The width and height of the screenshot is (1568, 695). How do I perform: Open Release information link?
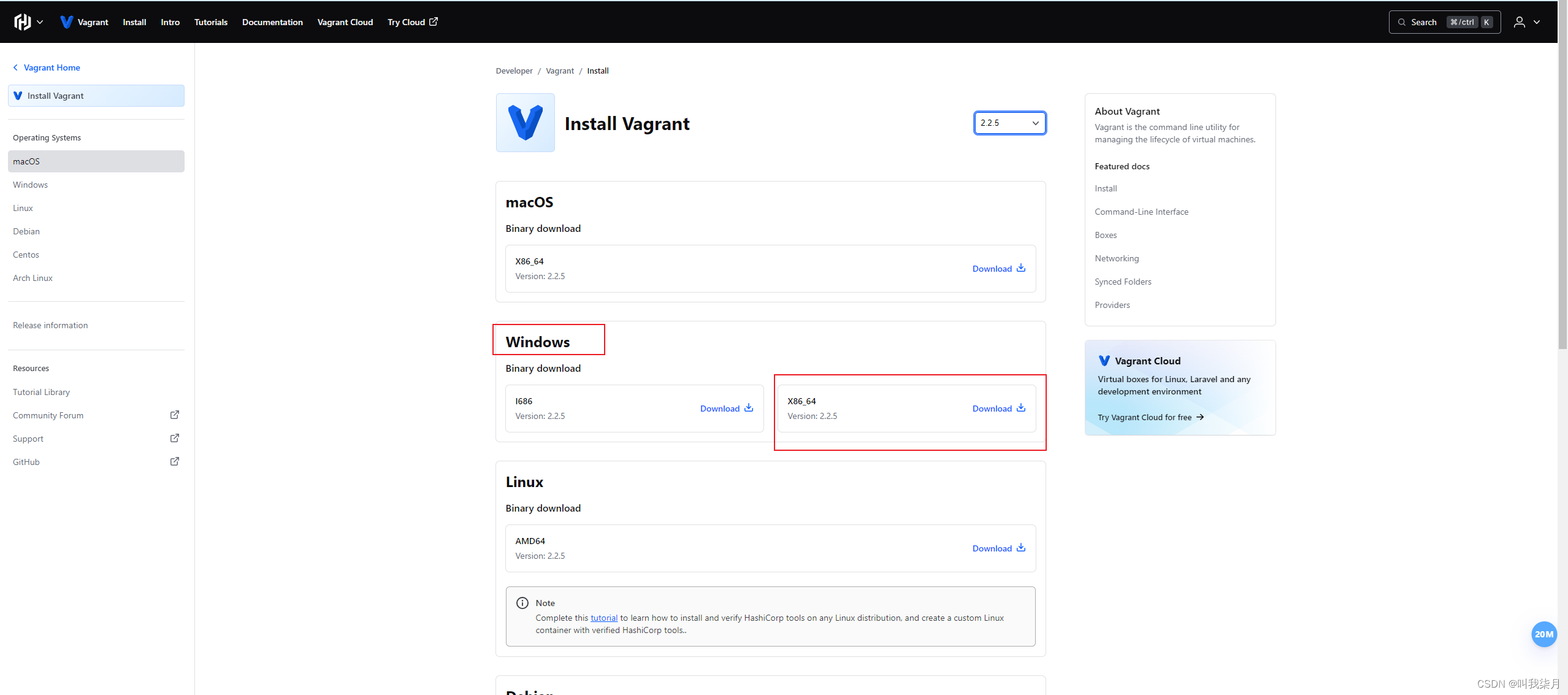[x=50, y=325]
